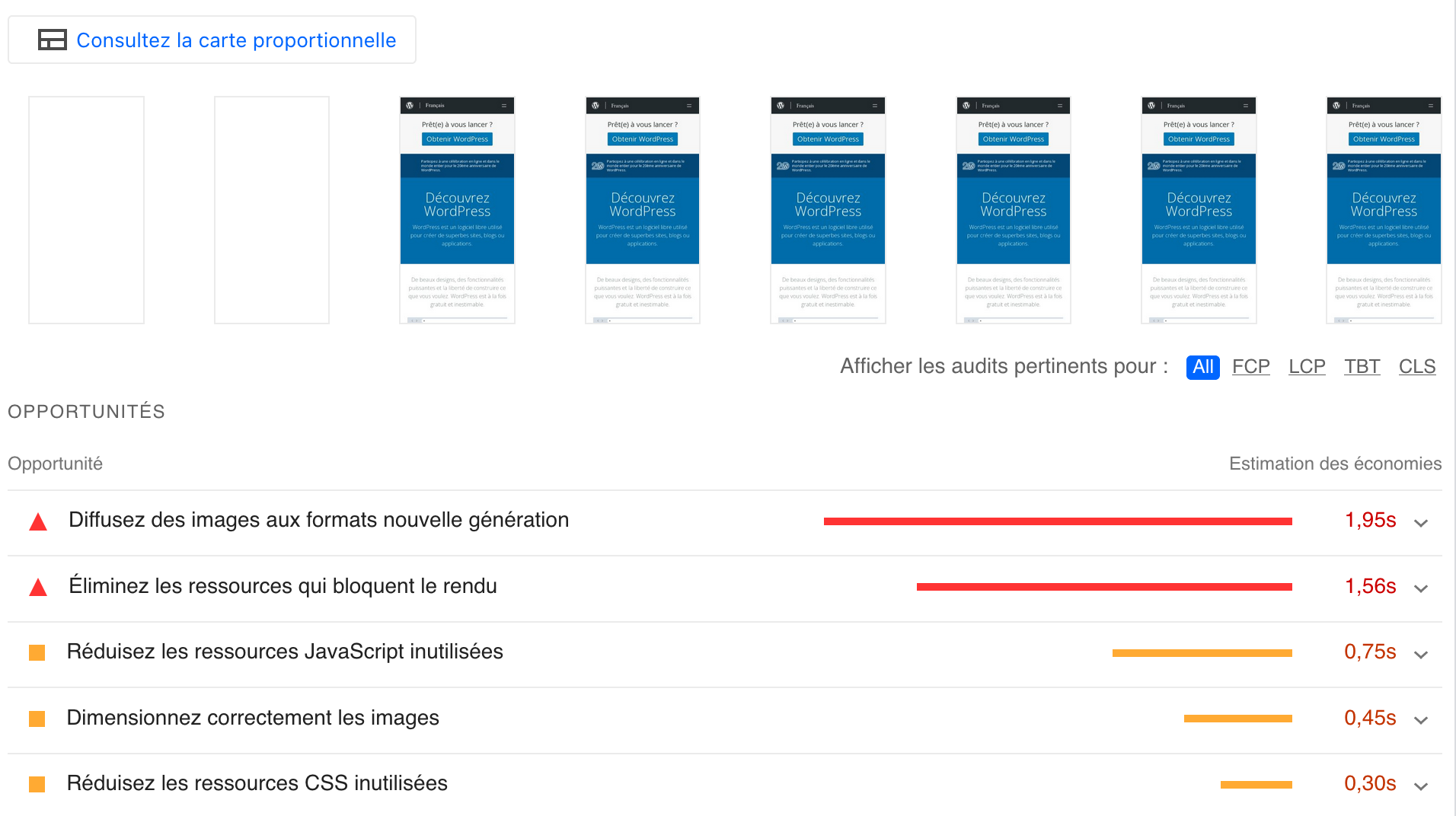
Task: Click the hamburger menu icon in the first thumbnail
Action: coord(504,105)
